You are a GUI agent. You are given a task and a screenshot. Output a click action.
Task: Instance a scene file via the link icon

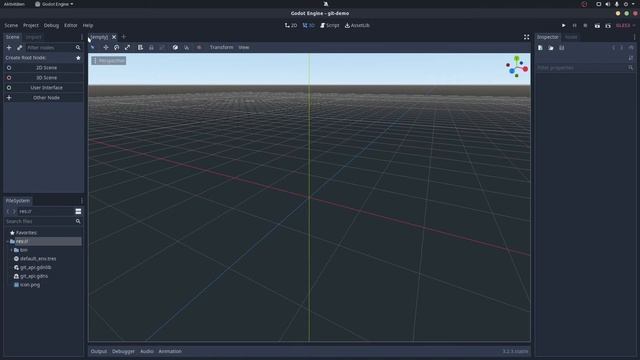tap(19, 48)
